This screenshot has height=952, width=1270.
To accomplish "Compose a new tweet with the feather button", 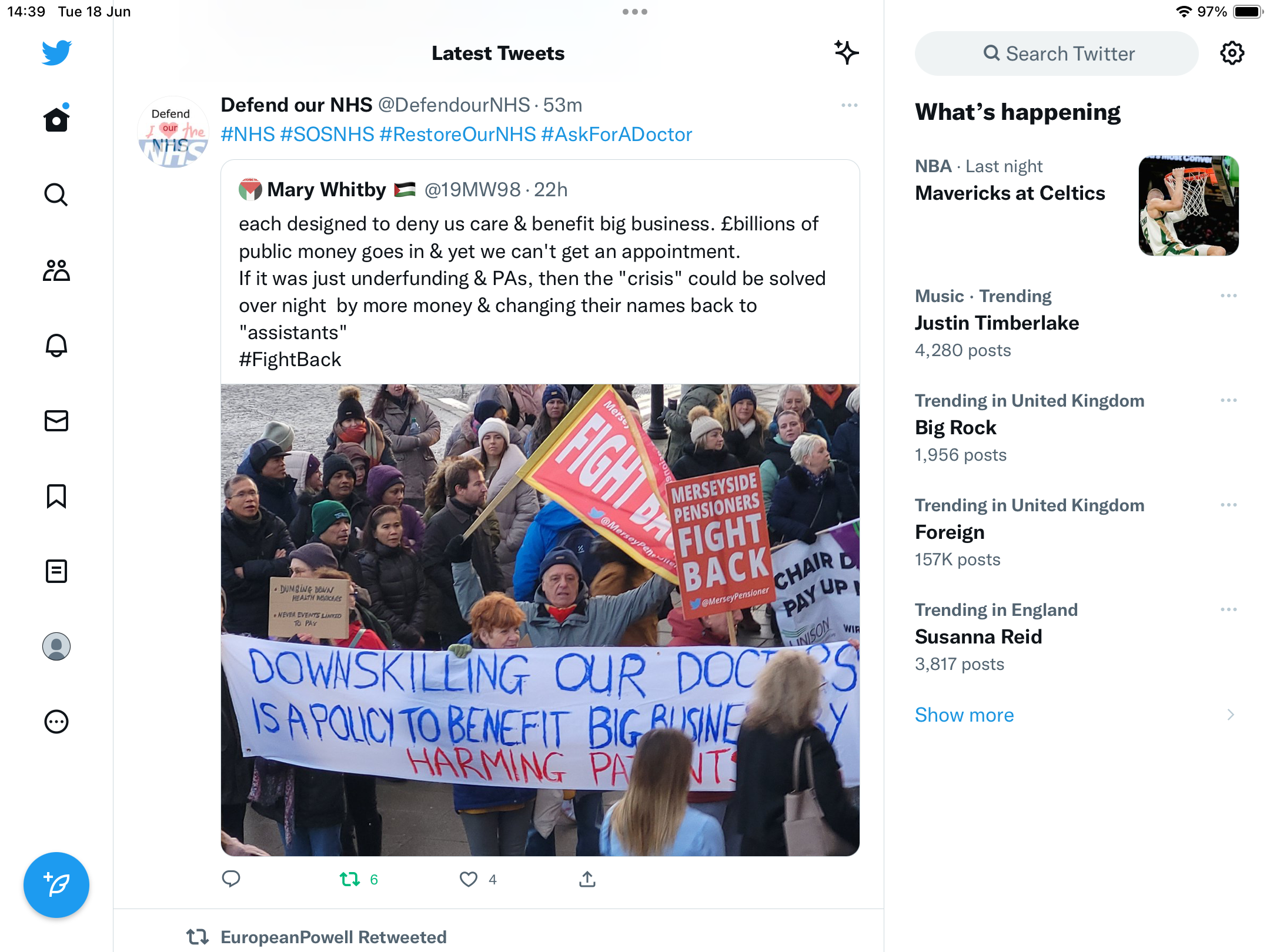I will (56, 885).
